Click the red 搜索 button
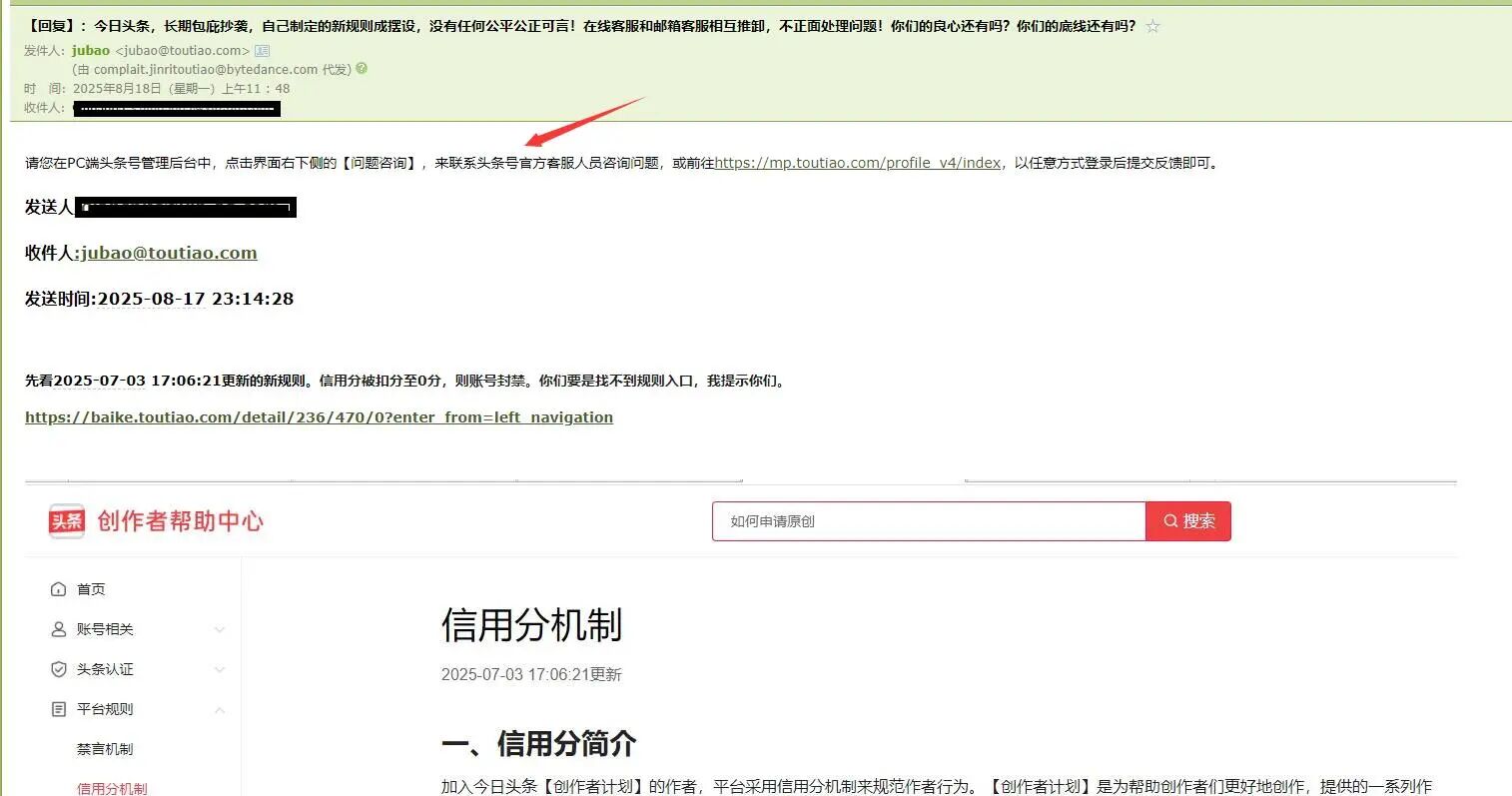1512x796 pixels. pyautogui.click(x=1188, y=521)
